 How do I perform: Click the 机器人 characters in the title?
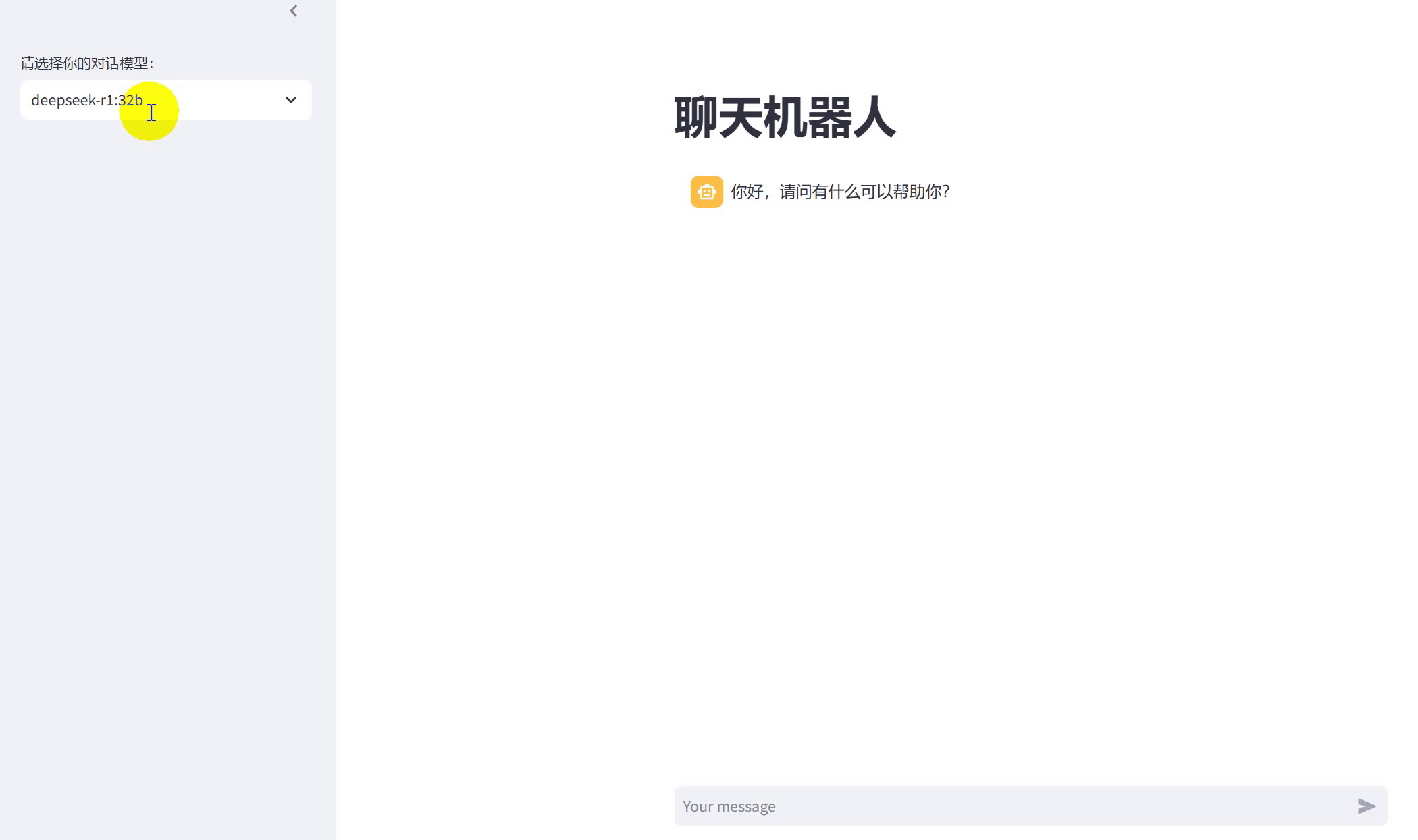coord(829,117)
